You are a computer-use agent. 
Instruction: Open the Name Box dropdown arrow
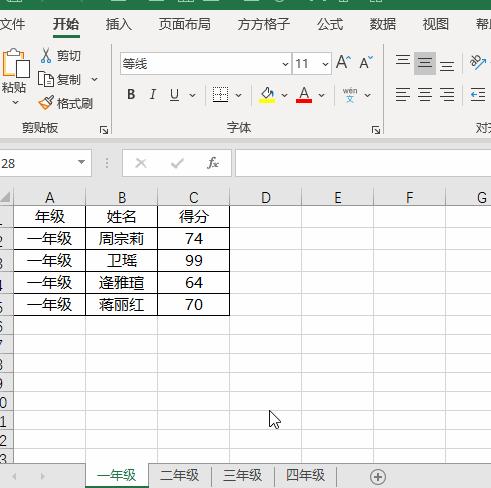click(81, 162)
